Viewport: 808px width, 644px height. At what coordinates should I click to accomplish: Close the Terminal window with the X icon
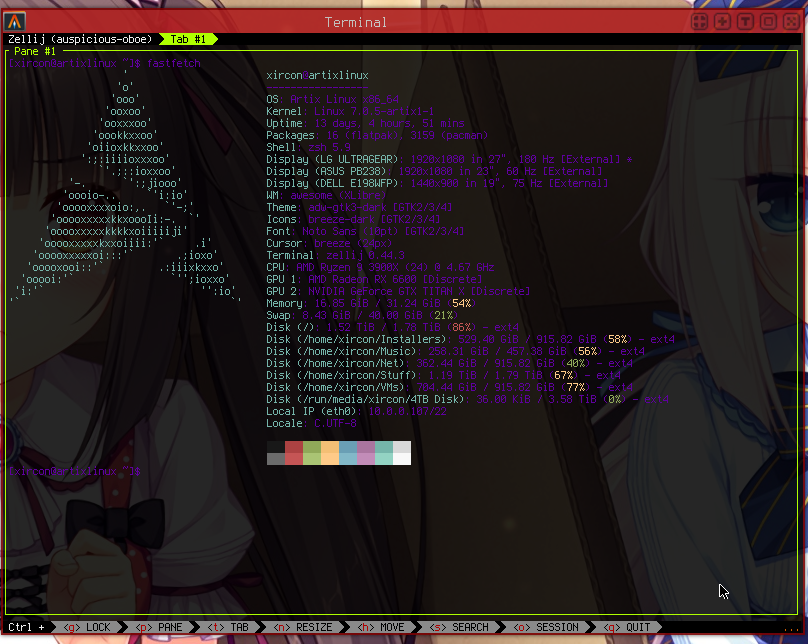pos(791,22)
